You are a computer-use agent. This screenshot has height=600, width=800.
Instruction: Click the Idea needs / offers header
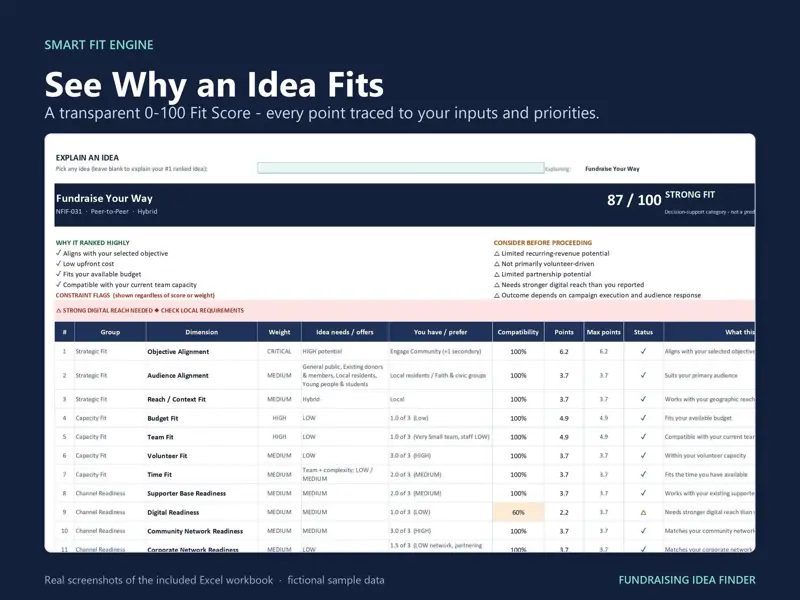(345, 332)
